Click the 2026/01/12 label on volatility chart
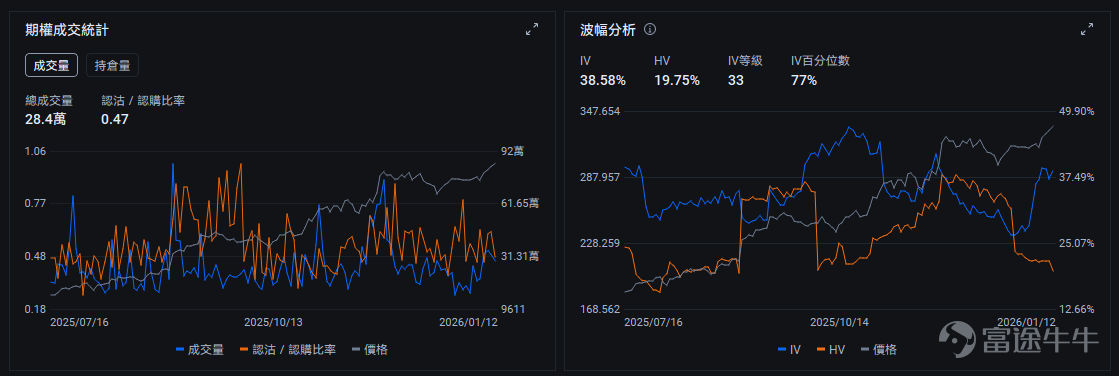The image size is (1119, 376). click(1026, 322)
